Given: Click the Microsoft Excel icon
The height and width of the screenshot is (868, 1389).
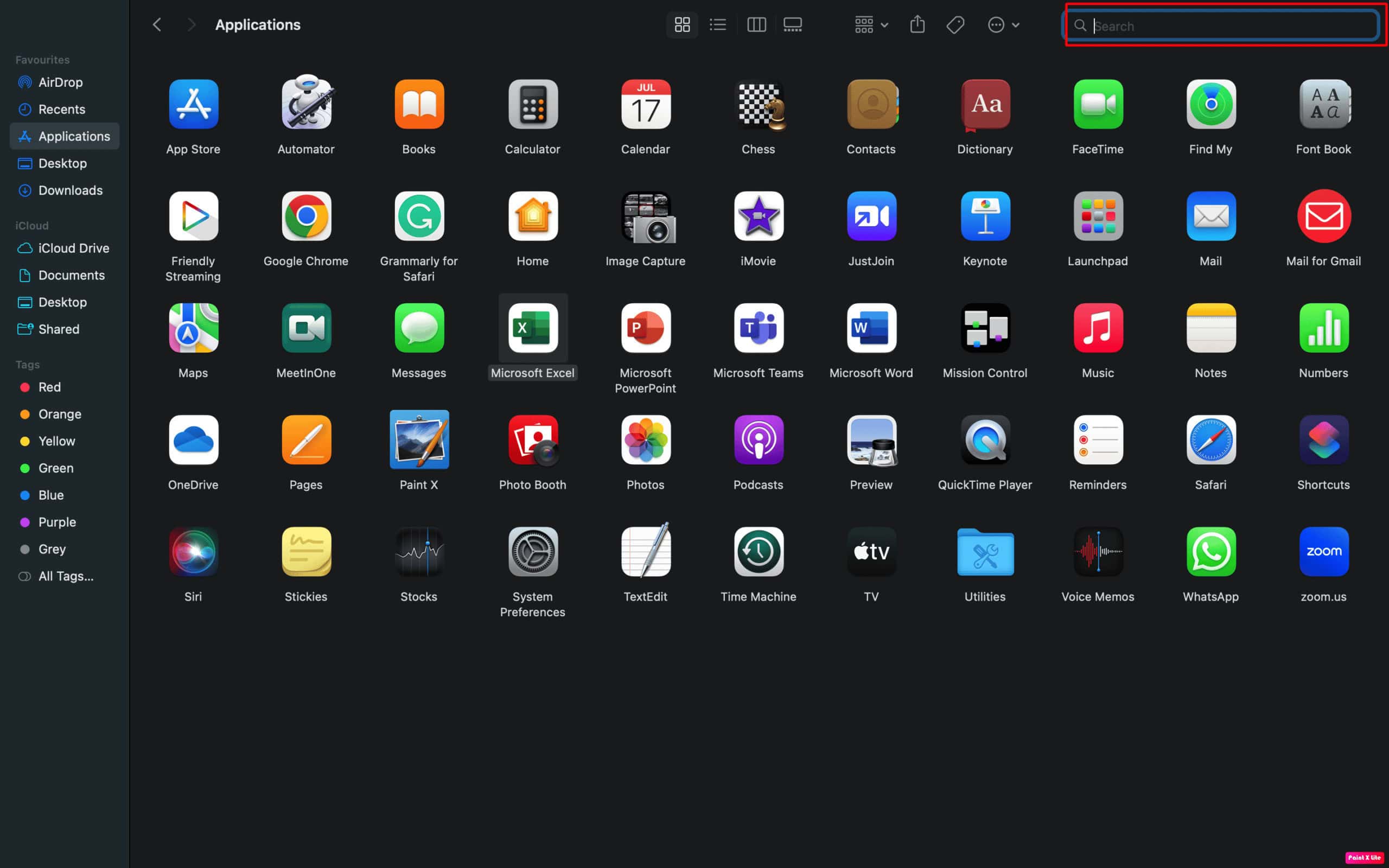Looking at the screenshot, I should click(x=533, y=328).
